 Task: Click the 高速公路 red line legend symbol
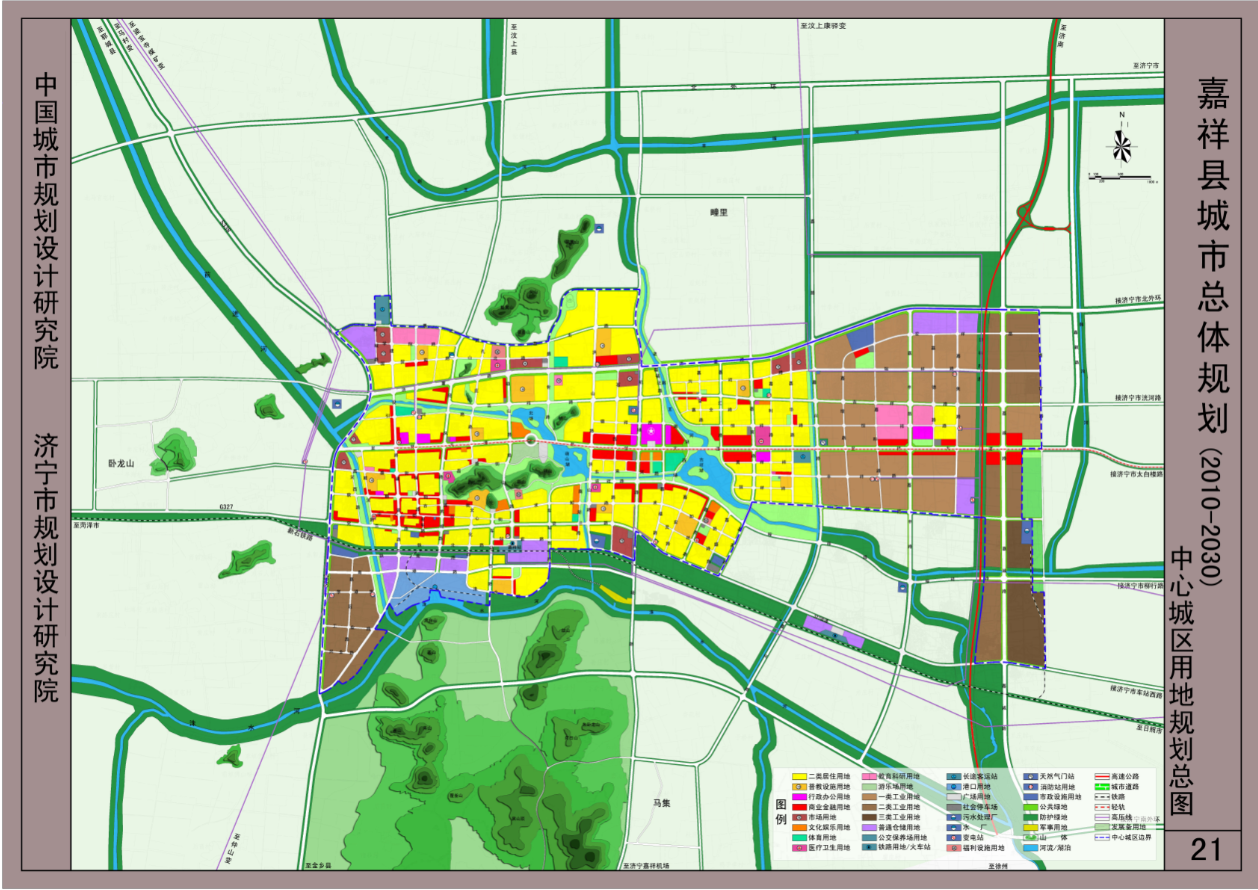click(1102, 776)
